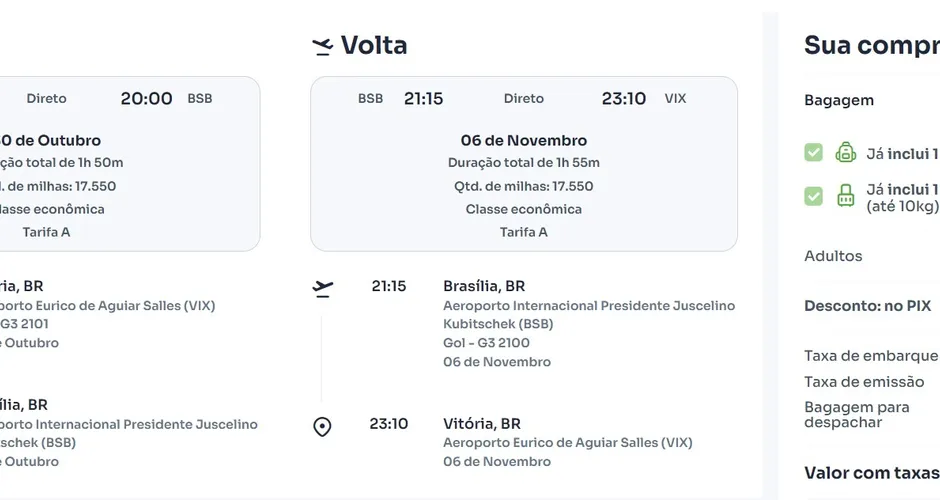Toggle the backpack included checkbox
The height and width of the screenshot is (500, 940).
tap(814, 153)
